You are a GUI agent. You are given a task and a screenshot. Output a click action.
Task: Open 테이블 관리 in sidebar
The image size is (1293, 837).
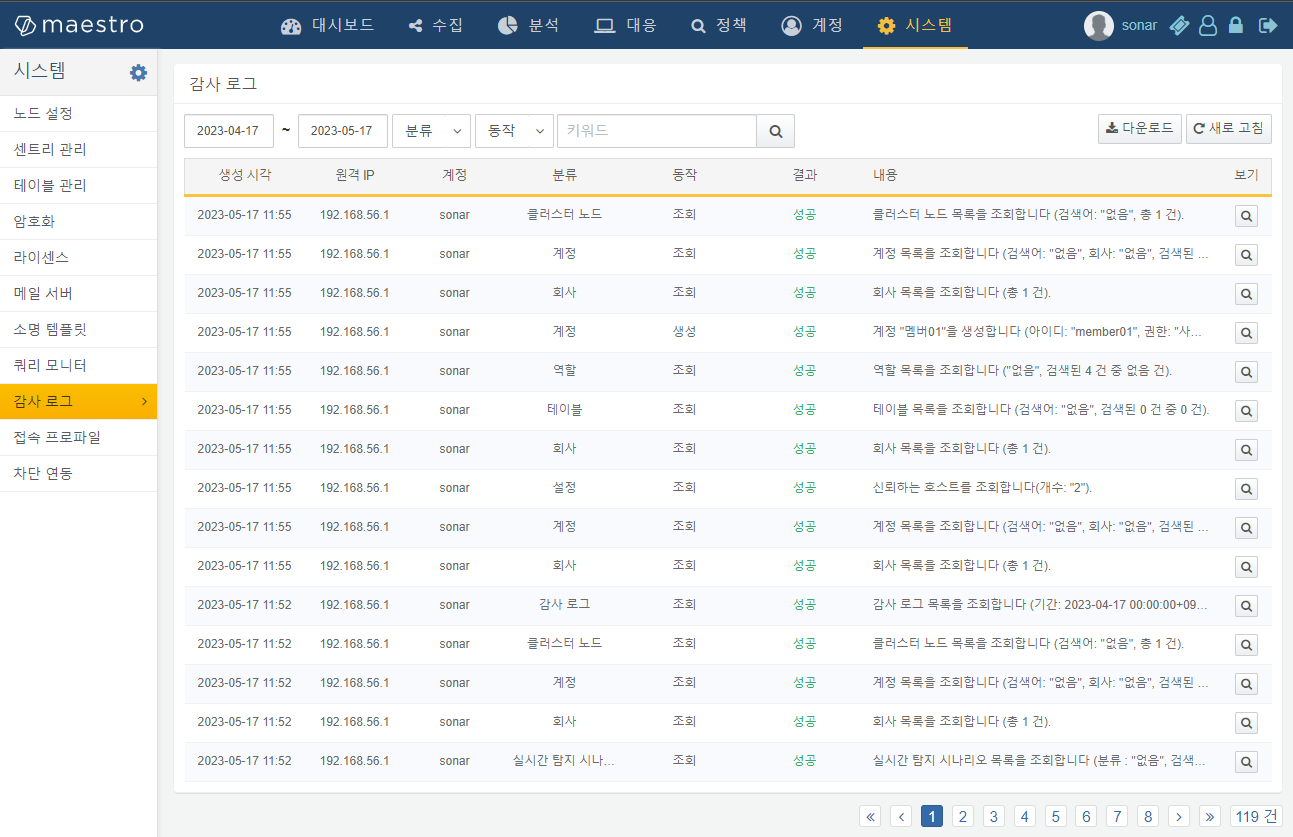tap(78, 186)
